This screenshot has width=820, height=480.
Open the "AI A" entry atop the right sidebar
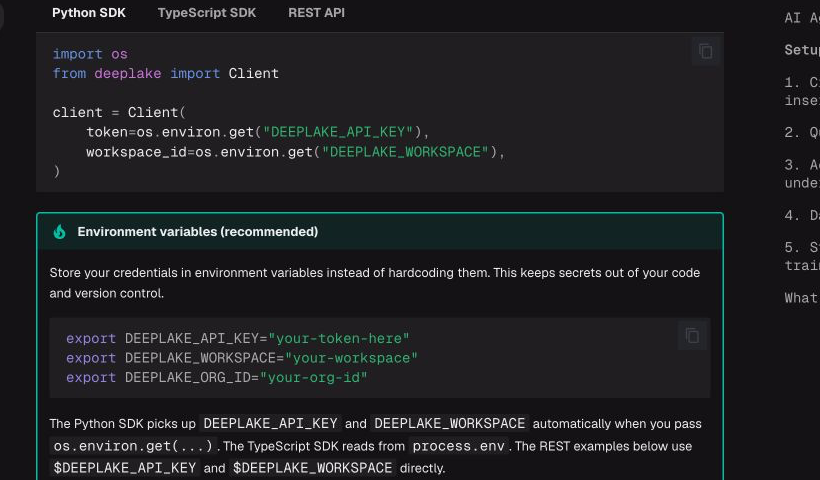802,18
